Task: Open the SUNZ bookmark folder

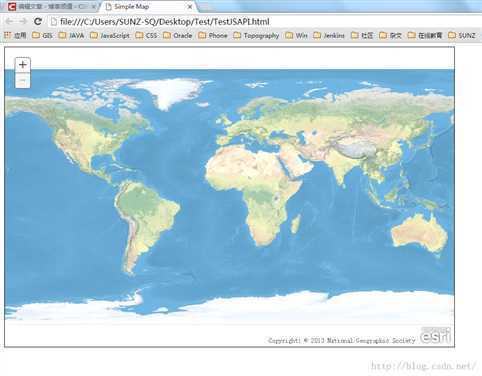Action: click(x=462, y=35)
